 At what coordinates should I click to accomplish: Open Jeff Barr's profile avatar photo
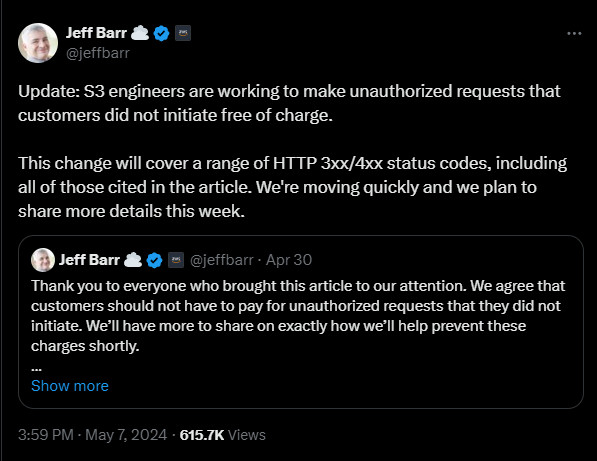click(x=38, y=43)
